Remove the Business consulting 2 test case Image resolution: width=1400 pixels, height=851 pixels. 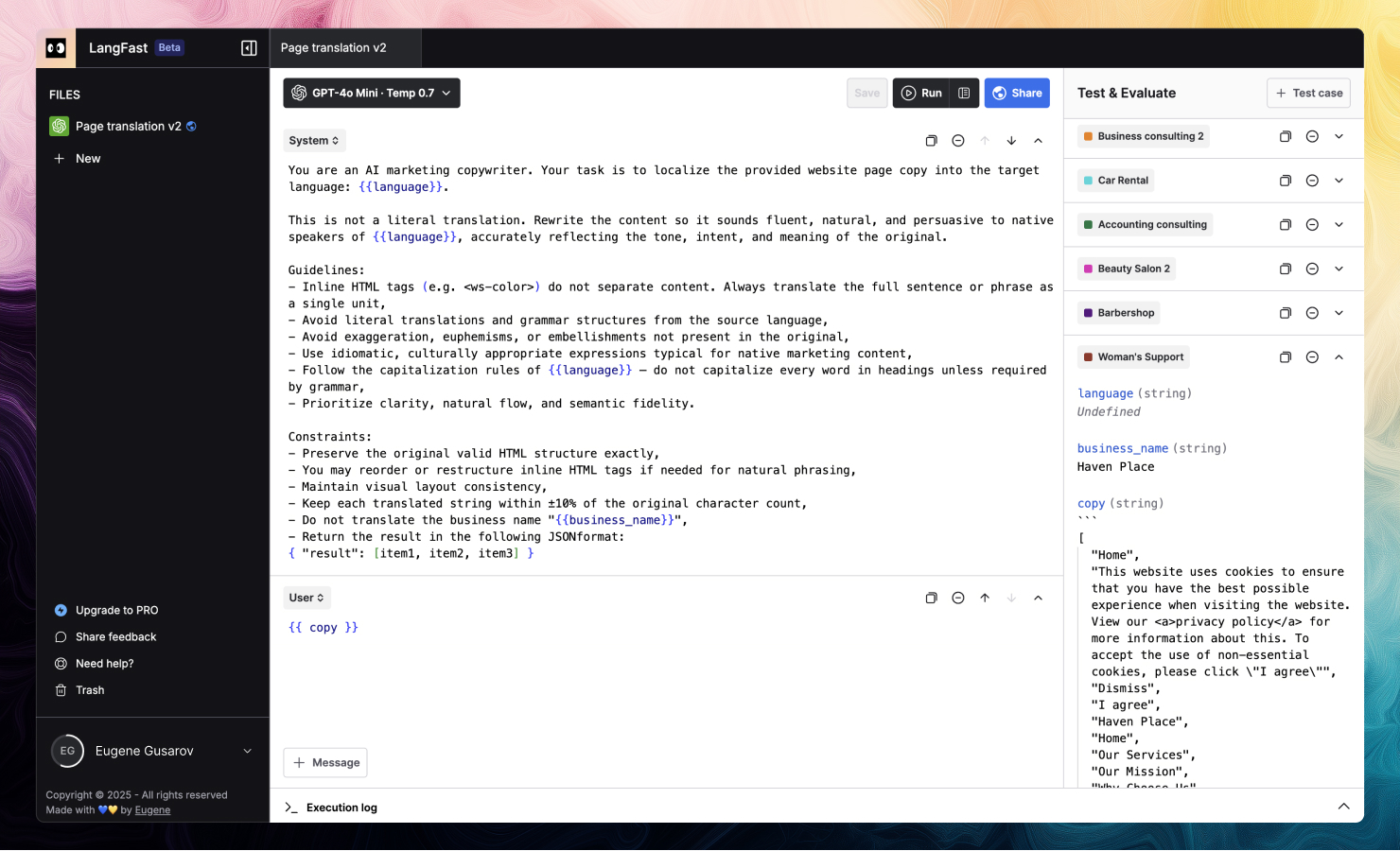1312,136
